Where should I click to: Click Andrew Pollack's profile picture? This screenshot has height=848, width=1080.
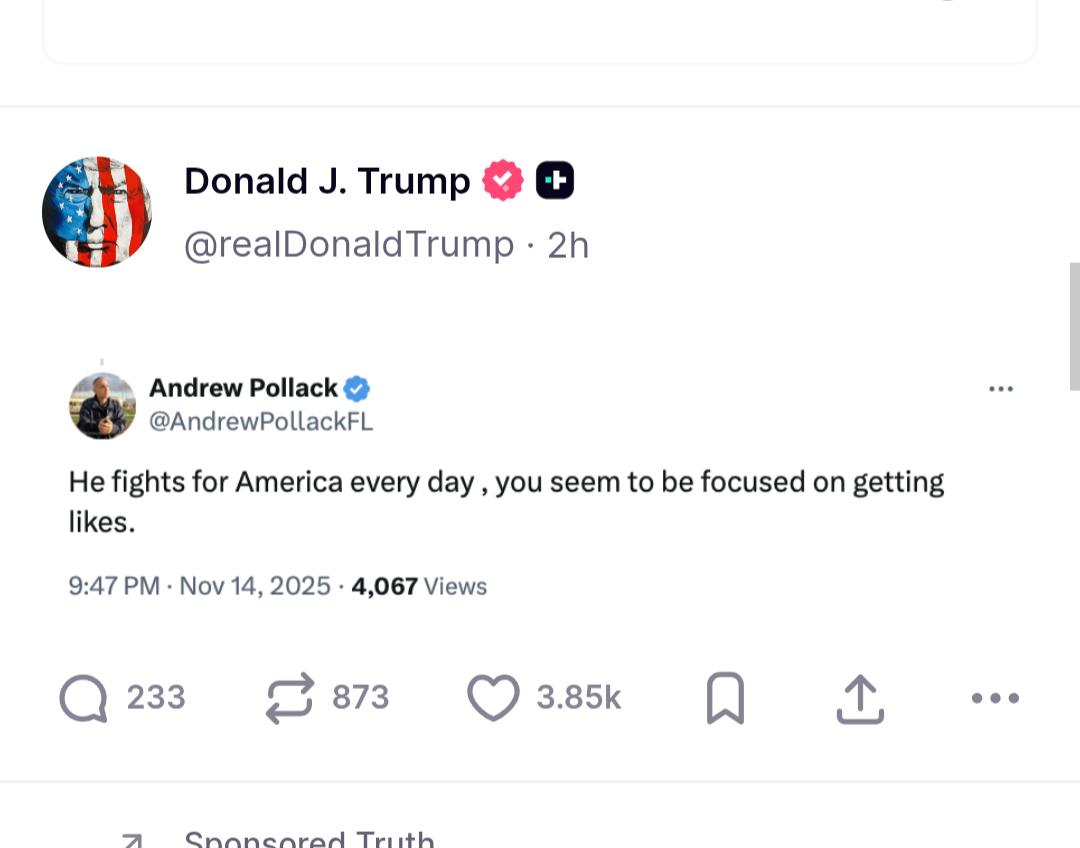coord(102,406)
